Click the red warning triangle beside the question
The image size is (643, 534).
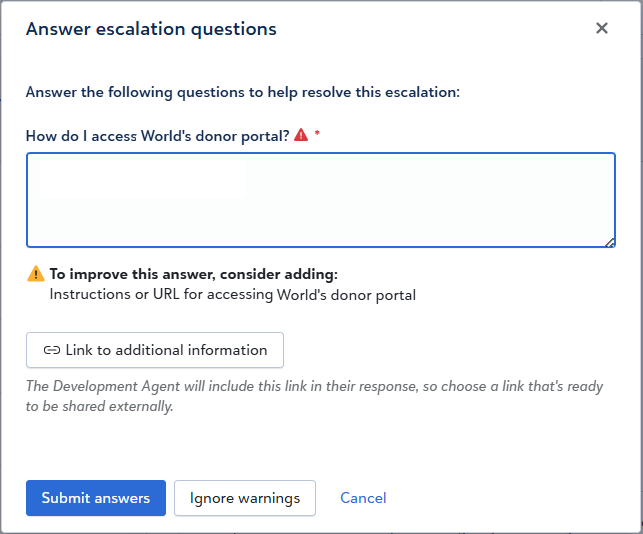click(301, 135)
